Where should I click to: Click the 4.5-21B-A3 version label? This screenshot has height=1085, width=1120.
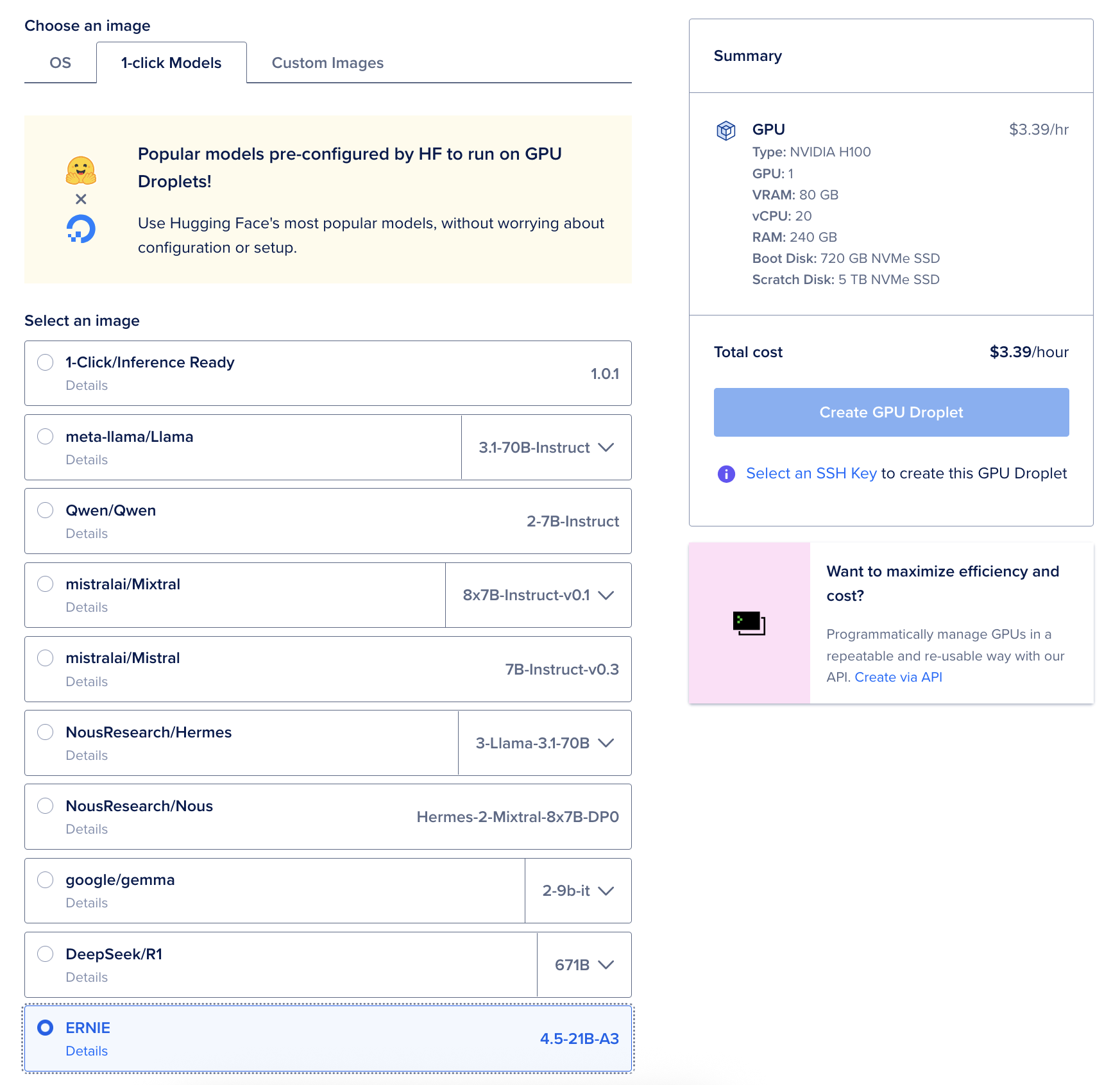579,1039
